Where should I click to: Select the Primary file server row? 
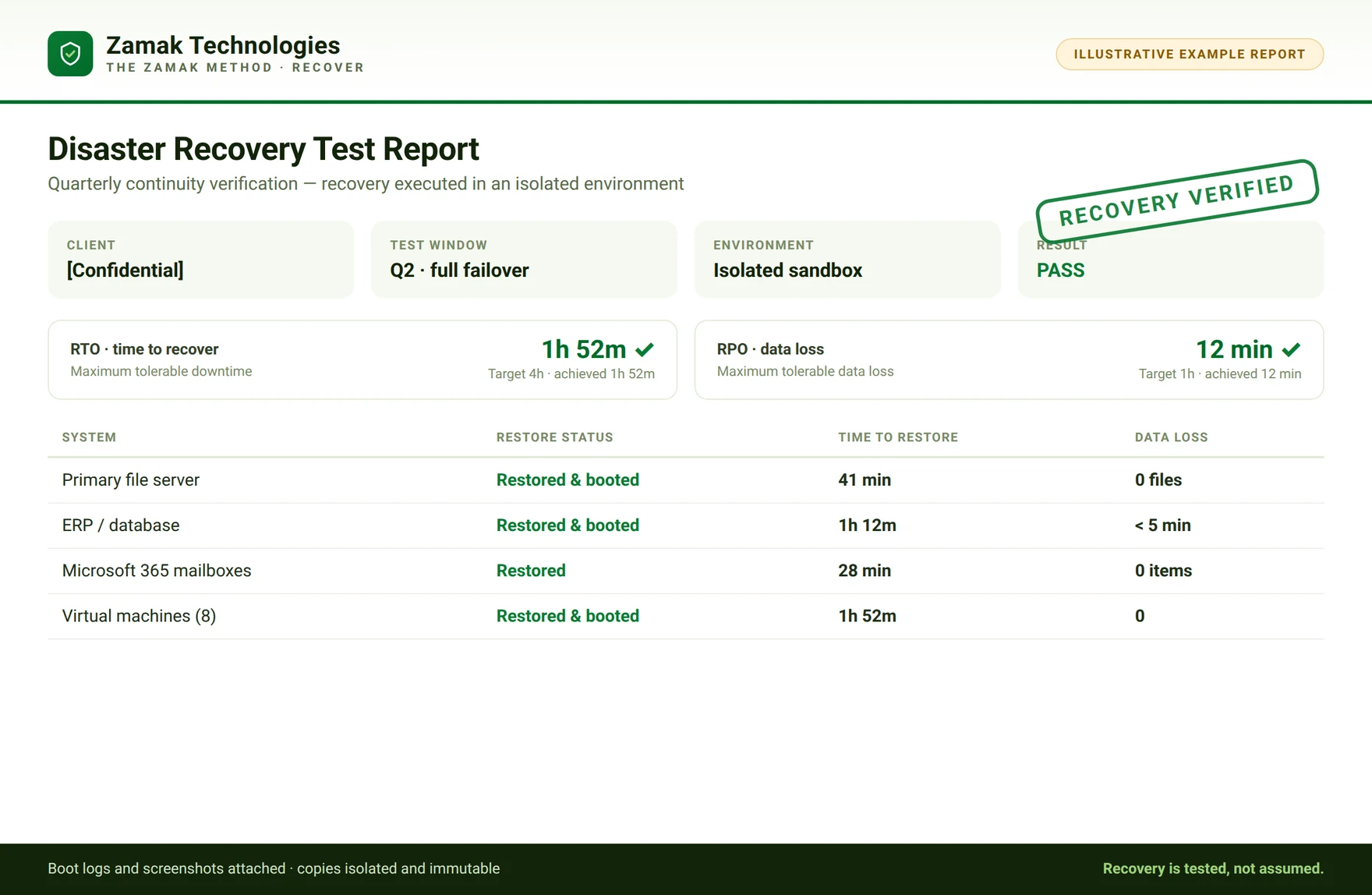tap(686, 480)
